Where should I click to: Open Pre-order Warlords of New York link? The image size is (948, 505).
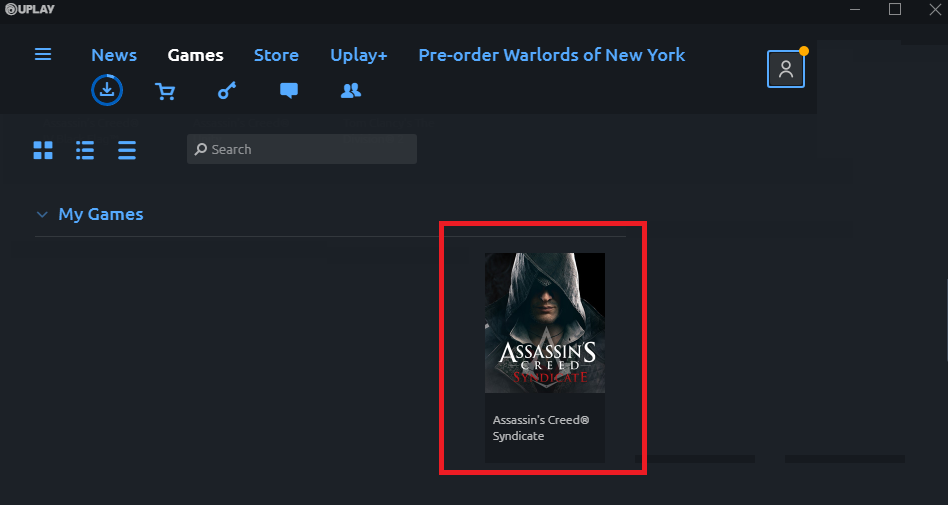coord(551,55)
